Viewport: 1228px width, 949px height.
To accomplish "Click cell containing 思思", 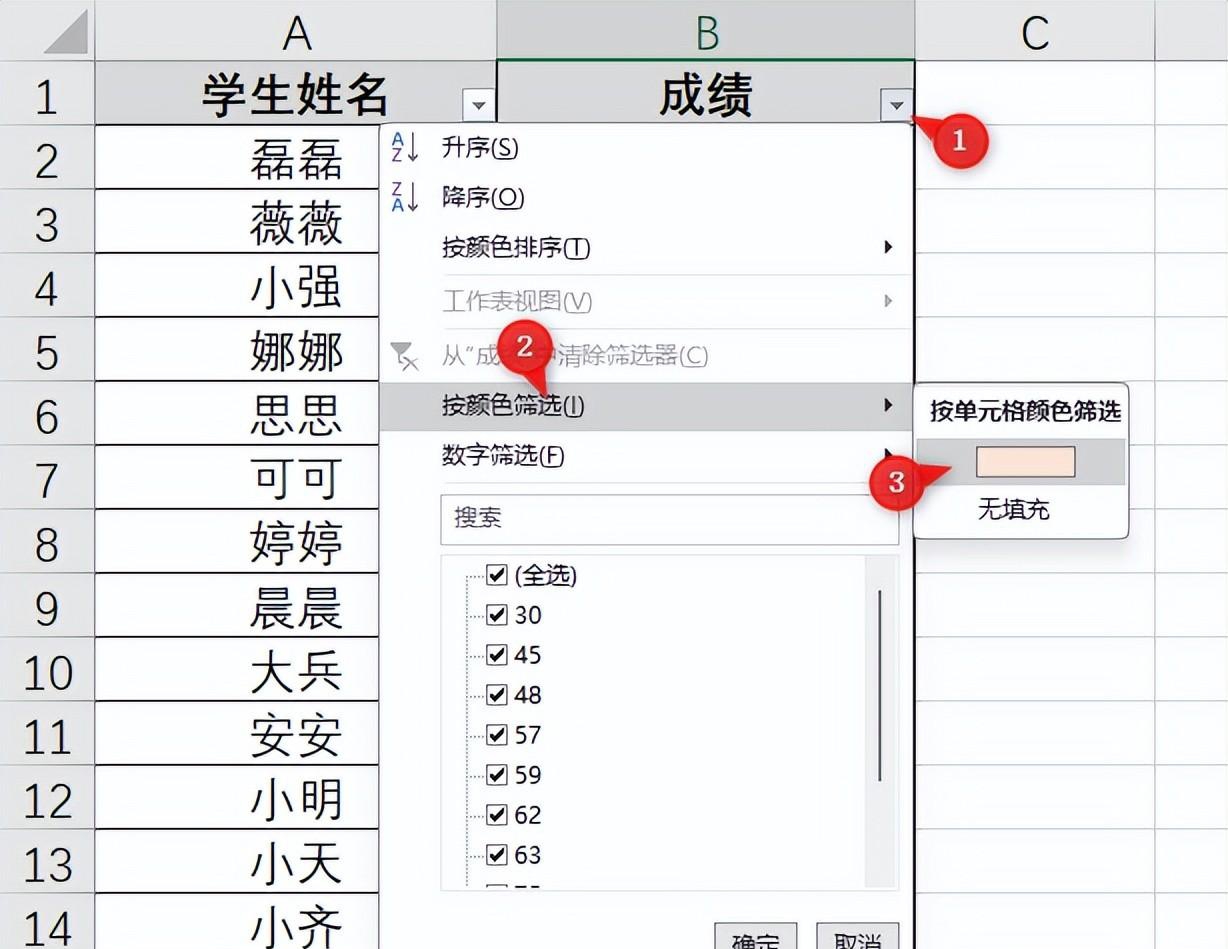I will point(238,414).
